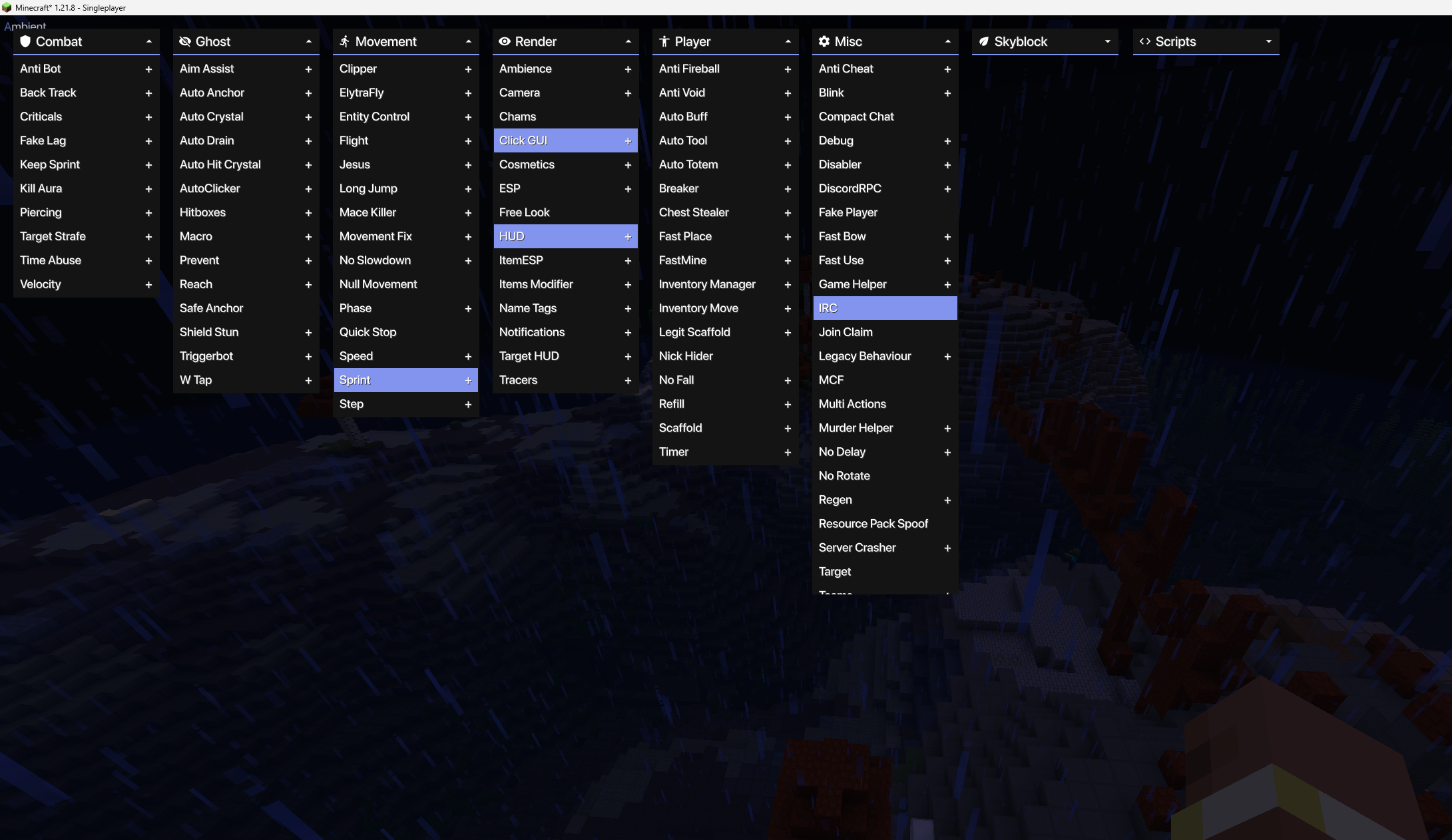The width and height of the screenshot is (1452, 840).
Task: Open ESP settings plus icon
Action: coord(628,189)
